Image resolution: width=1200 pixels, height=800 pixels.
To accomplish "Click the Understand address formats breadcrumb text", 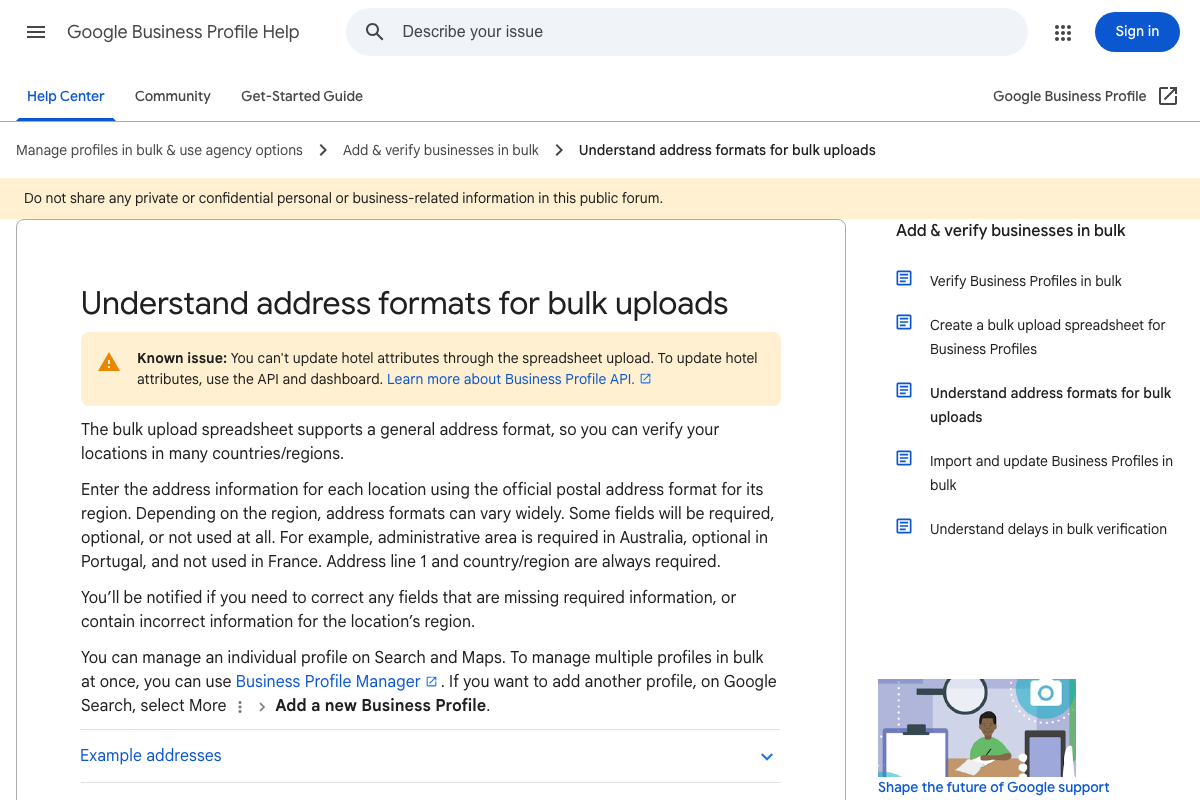I will [x=727, y=150].
